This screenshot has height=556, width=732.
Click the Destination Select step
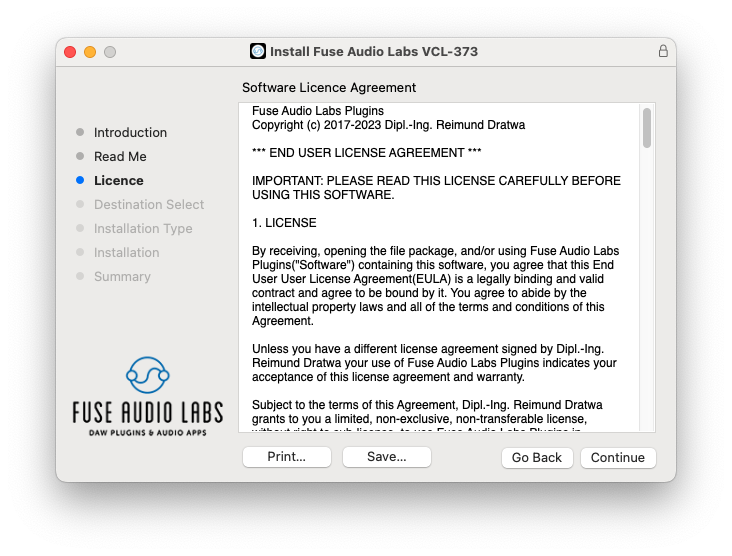click(x=149, y=204)
